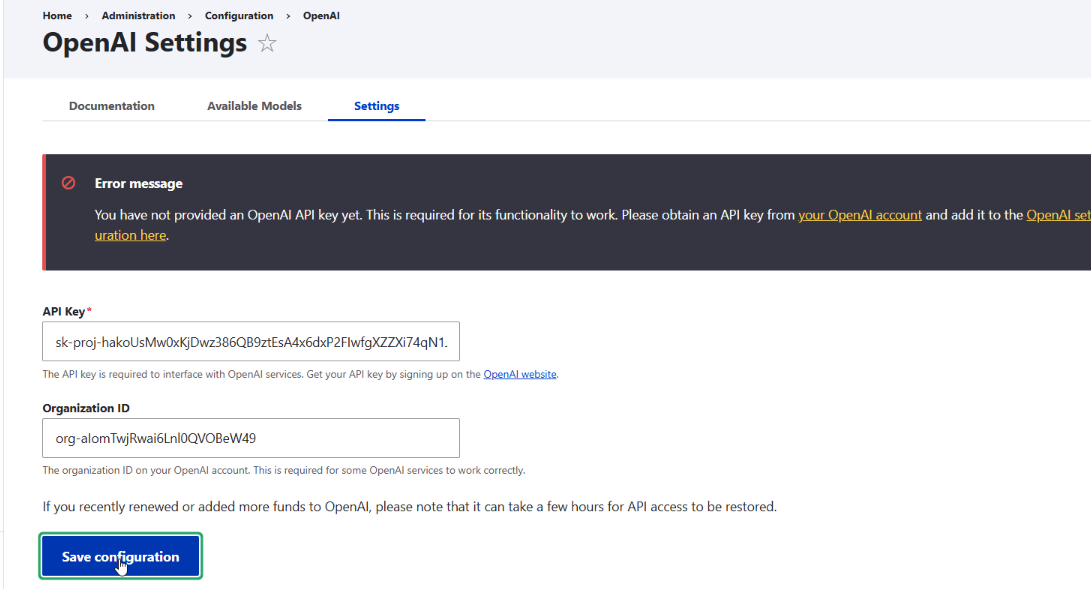
Task: Click the 'Organization ID' field label
Action: (x=86, y=408)
